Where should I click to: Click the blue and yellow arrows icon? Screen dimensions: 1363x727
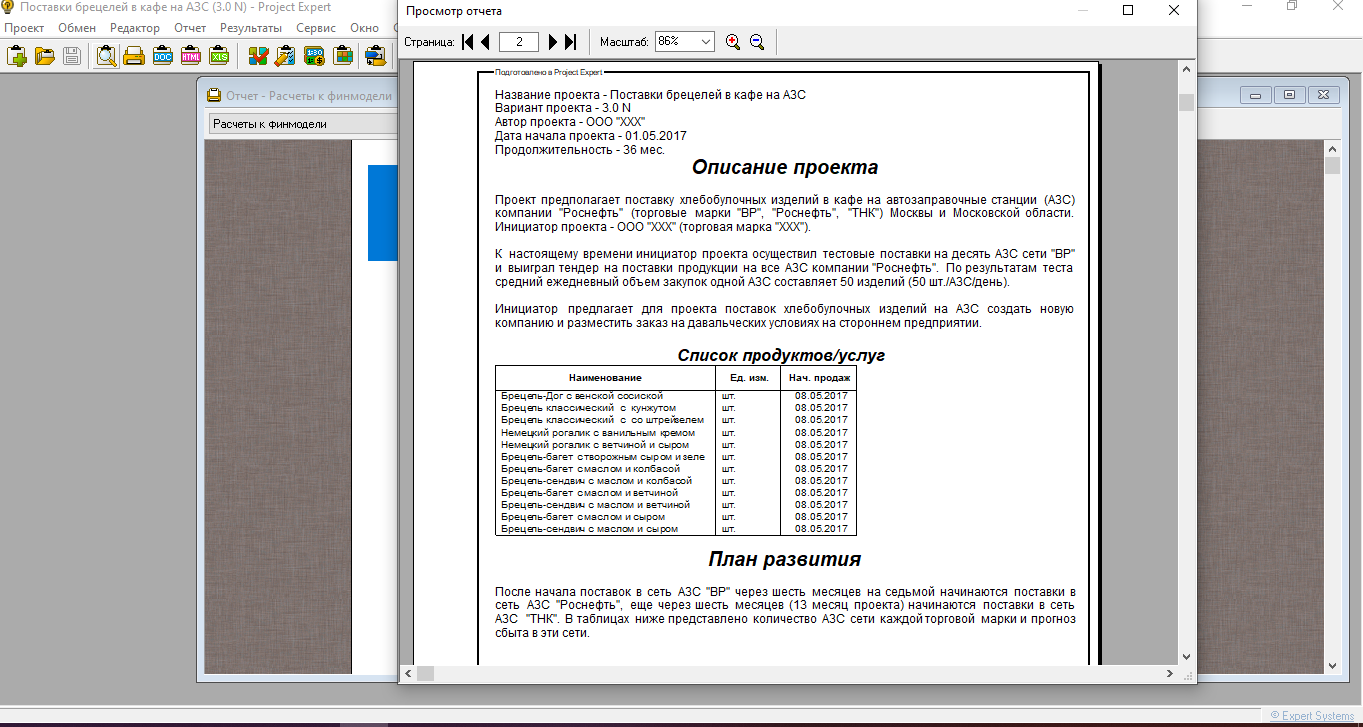click(x=376, y=56)
